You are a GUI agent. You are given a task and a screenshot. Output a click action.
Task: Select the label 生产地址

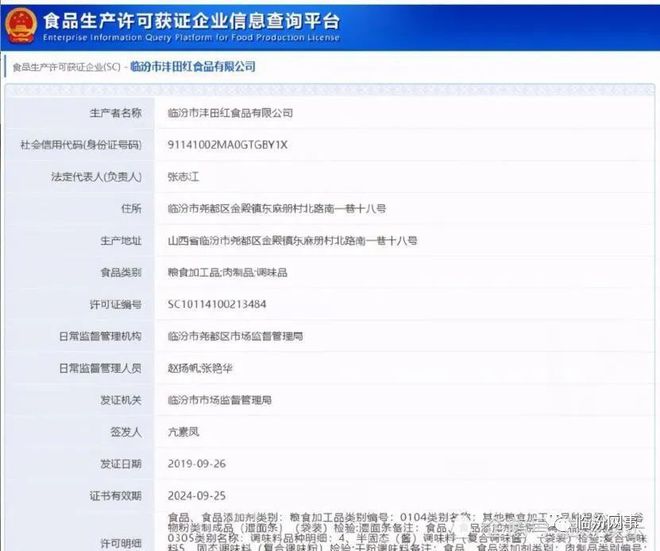pos(121,241)
